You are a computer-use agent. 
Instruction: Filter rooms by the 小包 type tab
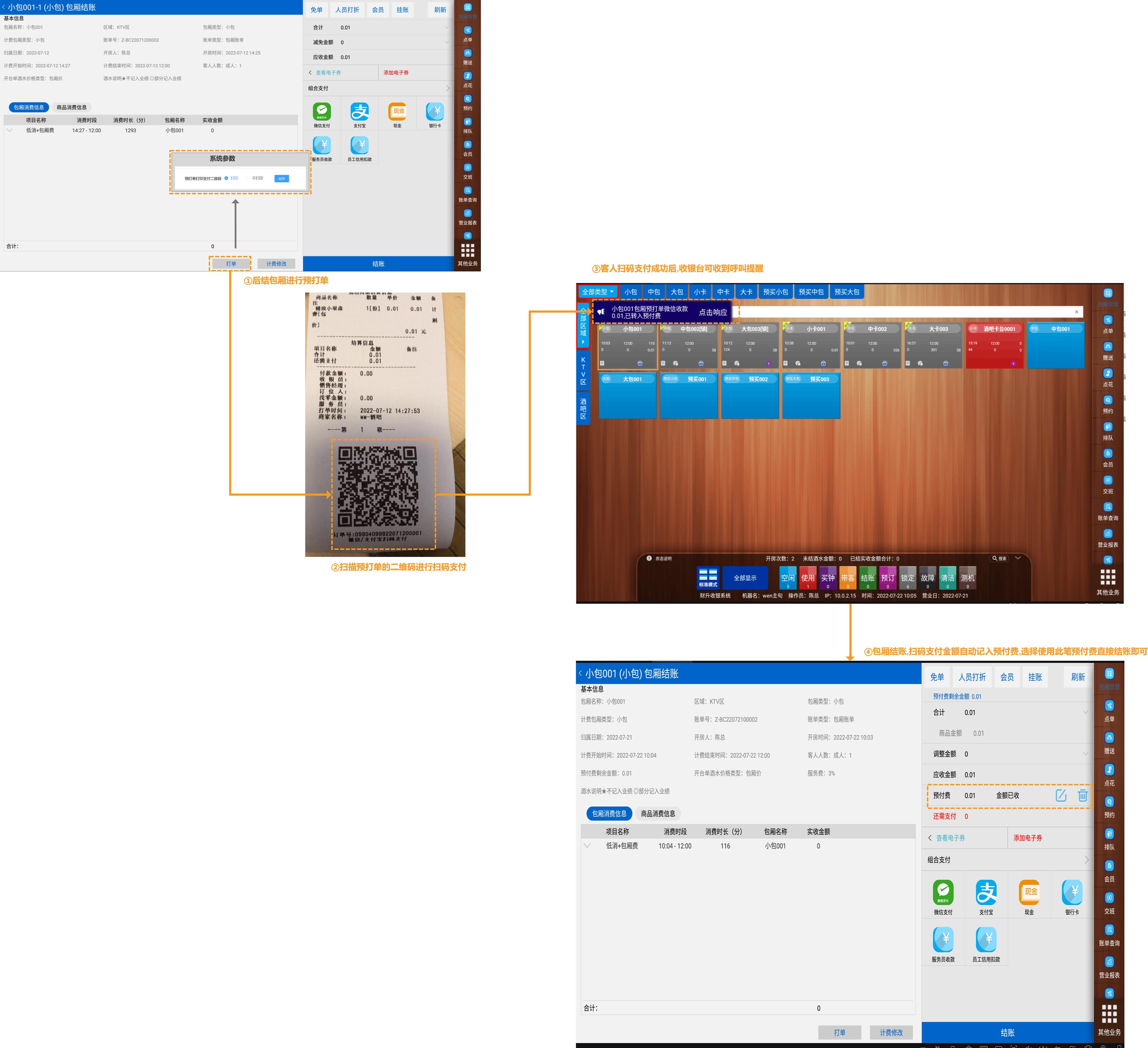tap(631, 291)
